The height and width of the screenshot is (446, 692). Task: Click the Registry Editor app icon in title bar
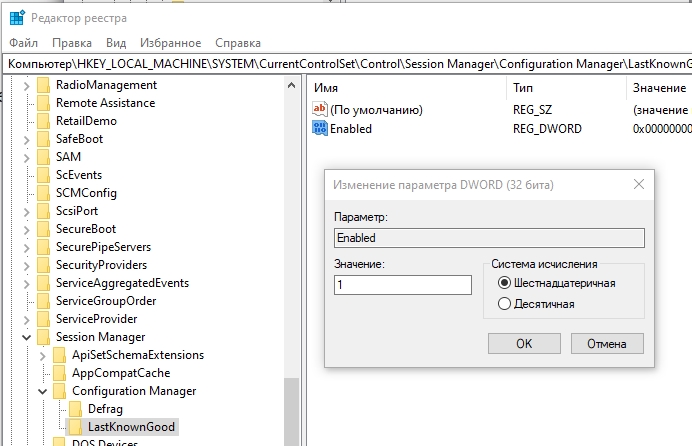point(17,18)
